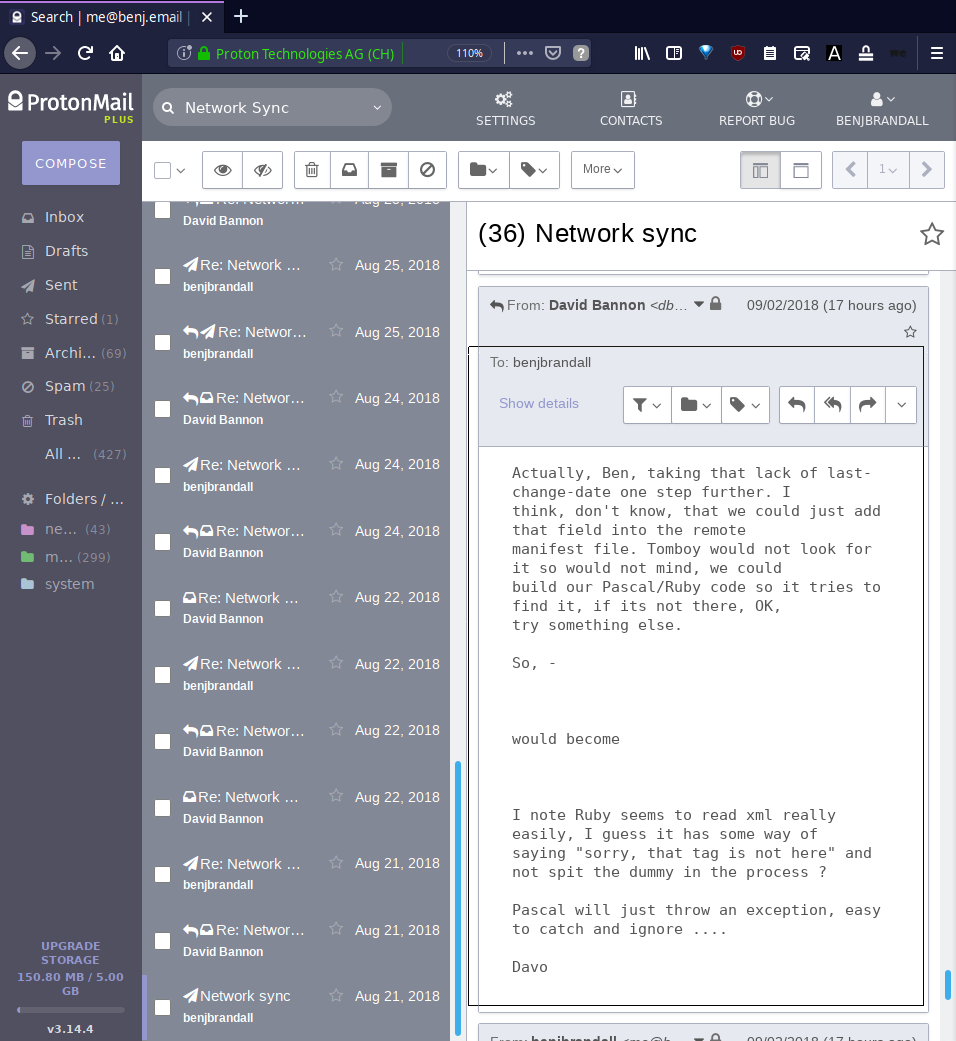The width and height of the screenshot is (956, 1041).
Task: Click the conversation pane scrollbar
Action: [948, 985]
